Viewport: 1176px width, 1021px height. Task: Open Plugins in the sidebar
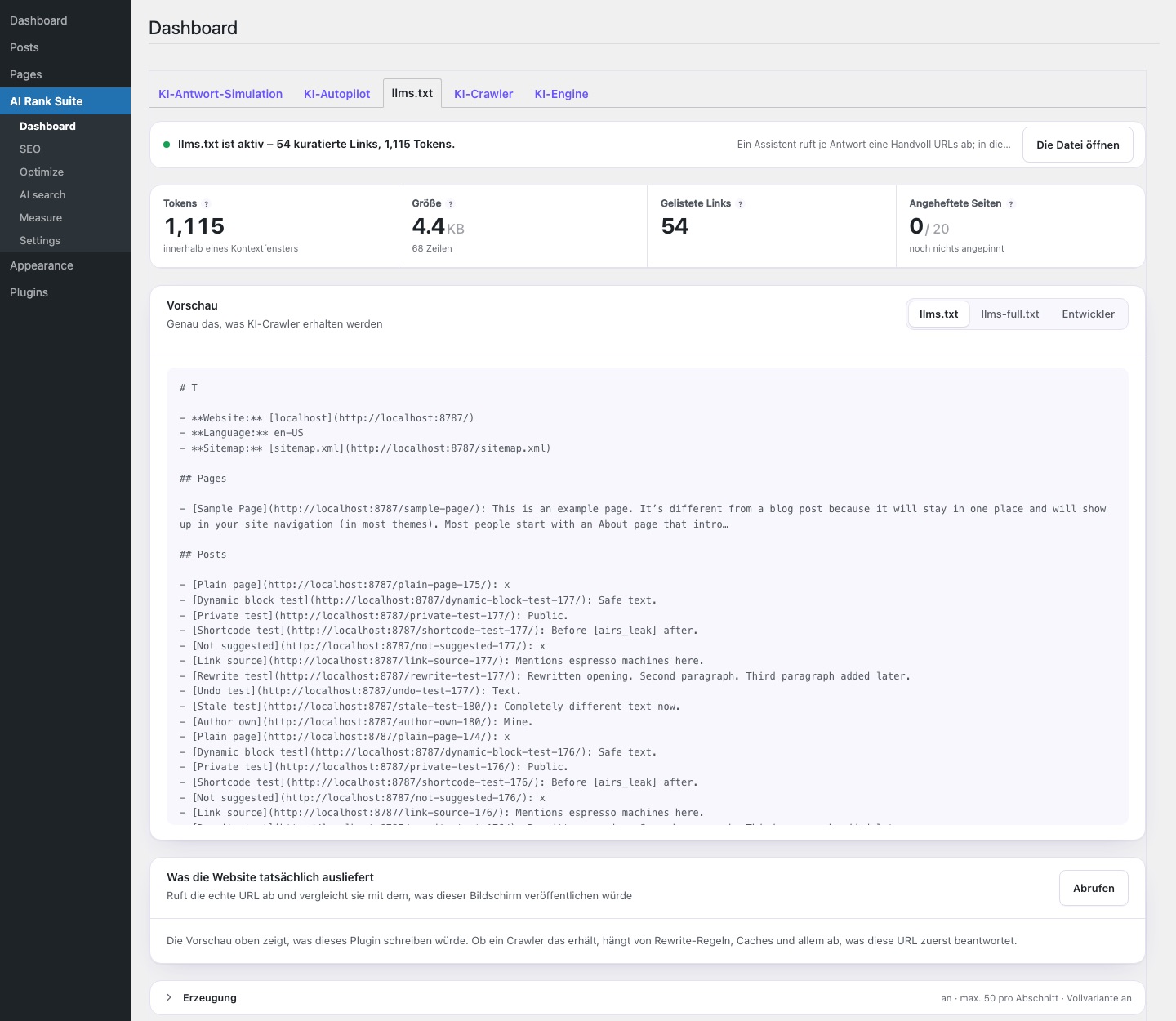click(65, 292)
